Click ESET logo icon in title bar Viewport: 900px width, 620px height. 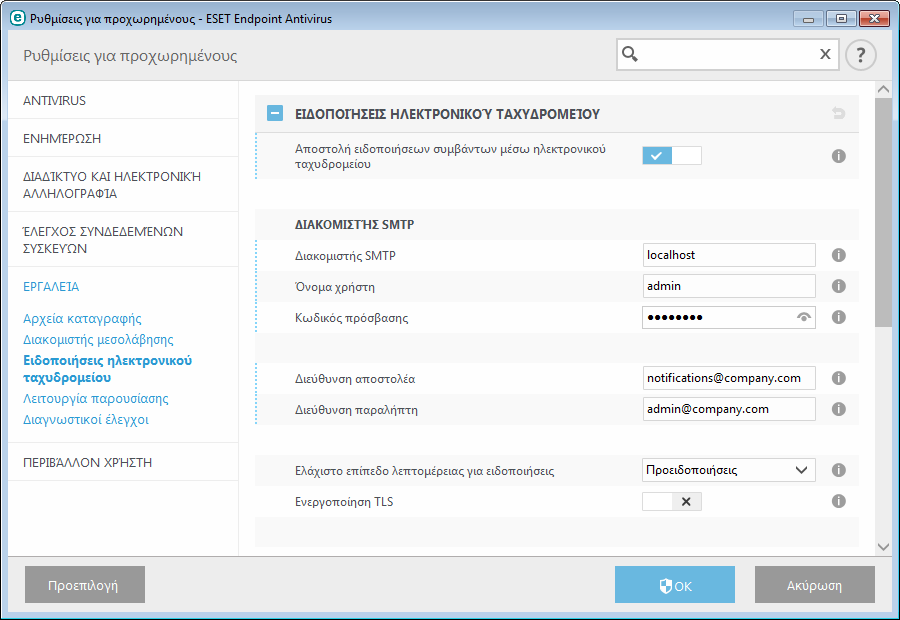click(x=18, y=18)
